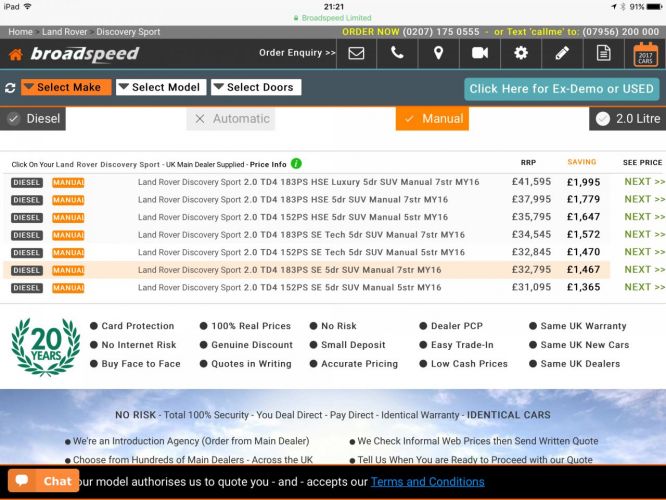
Task: Select the 183PS HSE 7str model name
Action: click(x=293, y=199)
